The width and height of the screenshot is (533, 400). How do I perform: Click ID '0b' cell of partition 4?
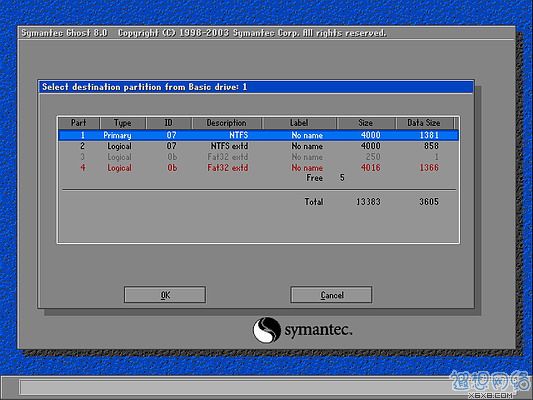(172, 168)
